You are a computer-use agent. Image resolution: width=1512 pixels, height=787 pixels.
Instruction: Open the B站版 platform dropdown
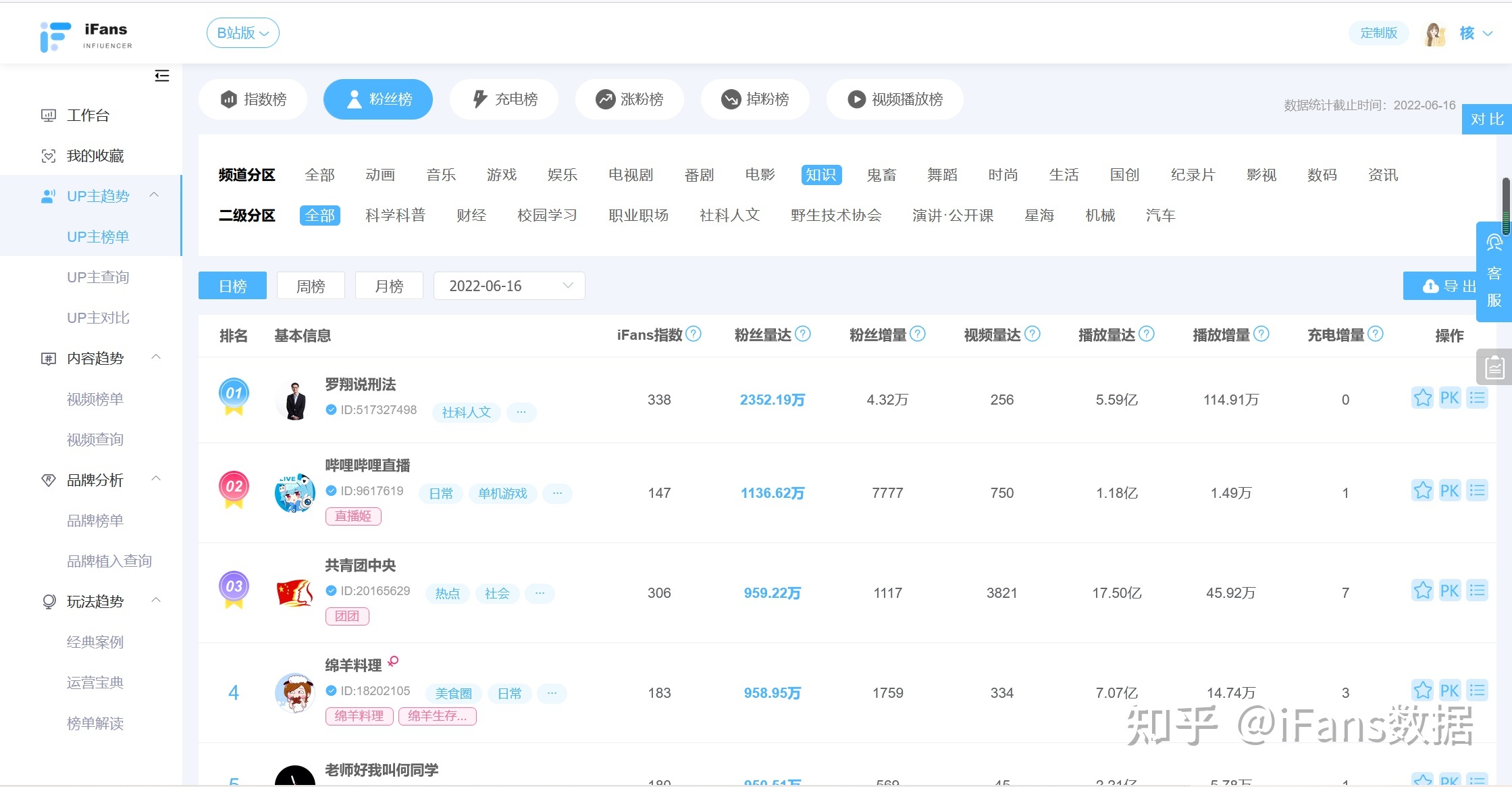point(242,33)
